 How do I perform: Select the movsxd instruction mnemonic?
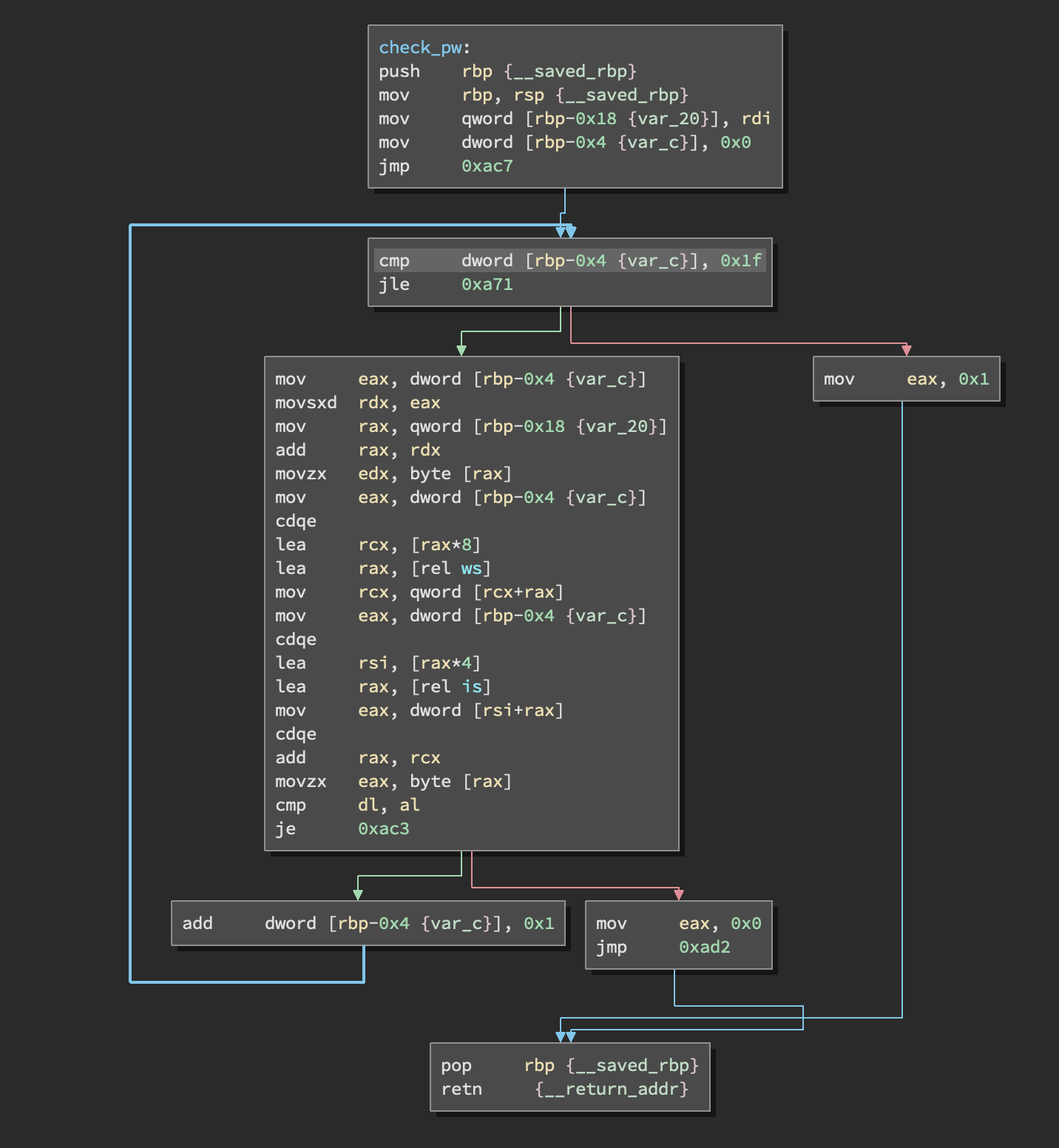tap(305, 402)
